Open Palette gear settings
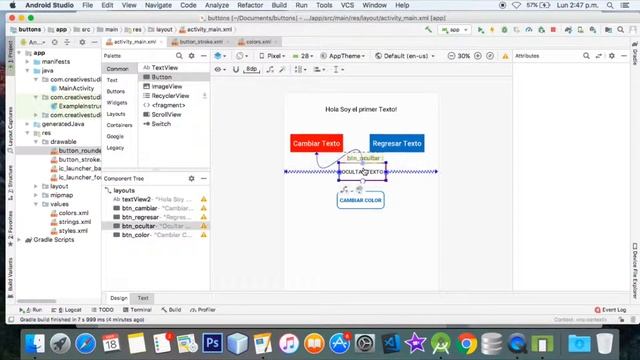The image size is (640, 360). (191, 56)
